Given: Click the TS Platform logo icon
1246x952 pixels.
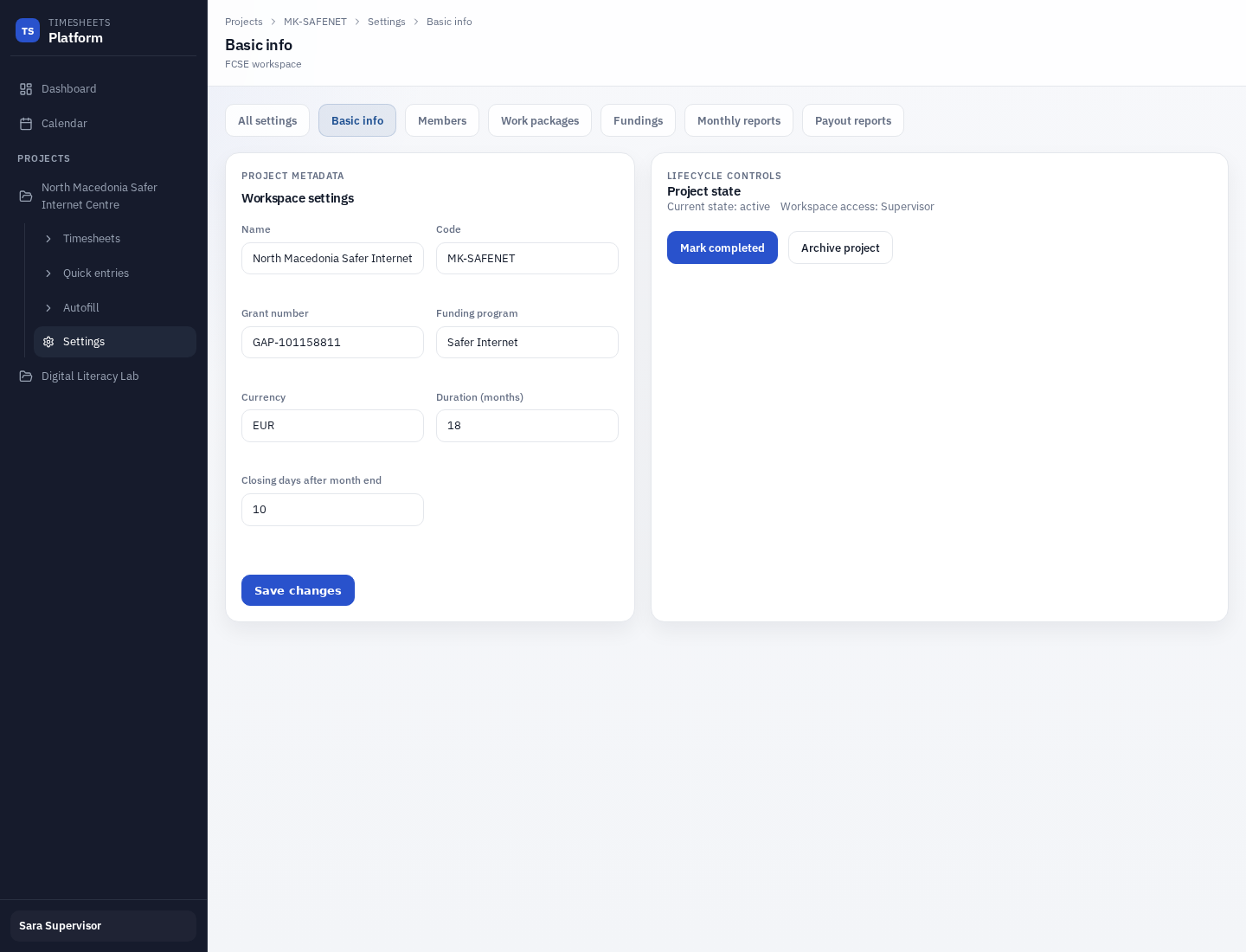Looking at the screenshot, I should (x=28, y=30).
